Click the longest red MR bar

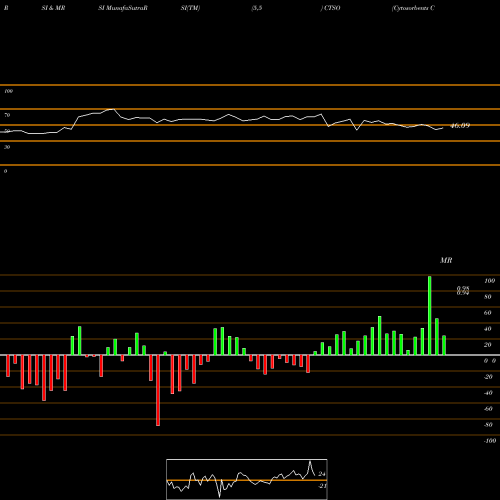point(158,390)
